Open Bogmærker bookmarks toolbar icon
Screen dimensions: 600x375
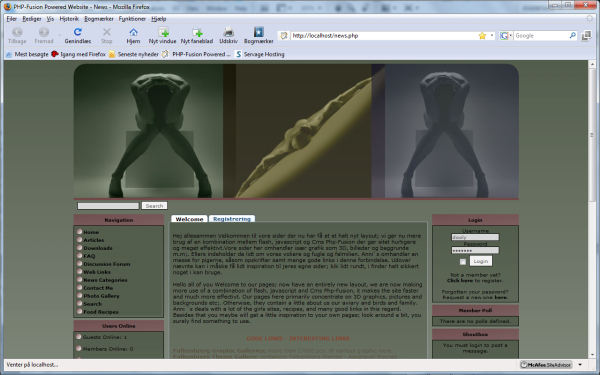point(259,32)
